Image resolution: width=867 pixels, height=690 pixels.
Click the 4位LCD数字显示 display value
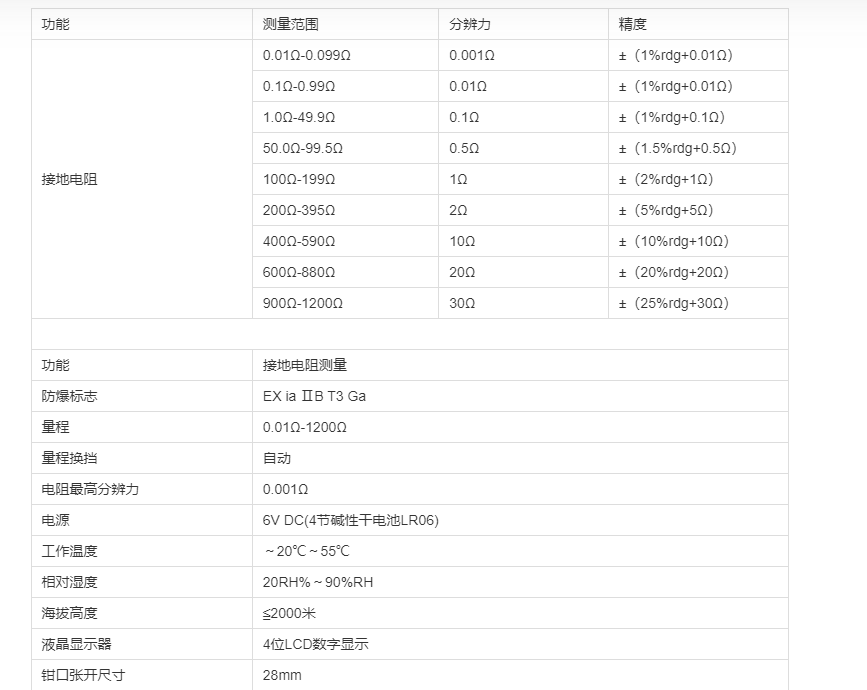pos(315,645)
